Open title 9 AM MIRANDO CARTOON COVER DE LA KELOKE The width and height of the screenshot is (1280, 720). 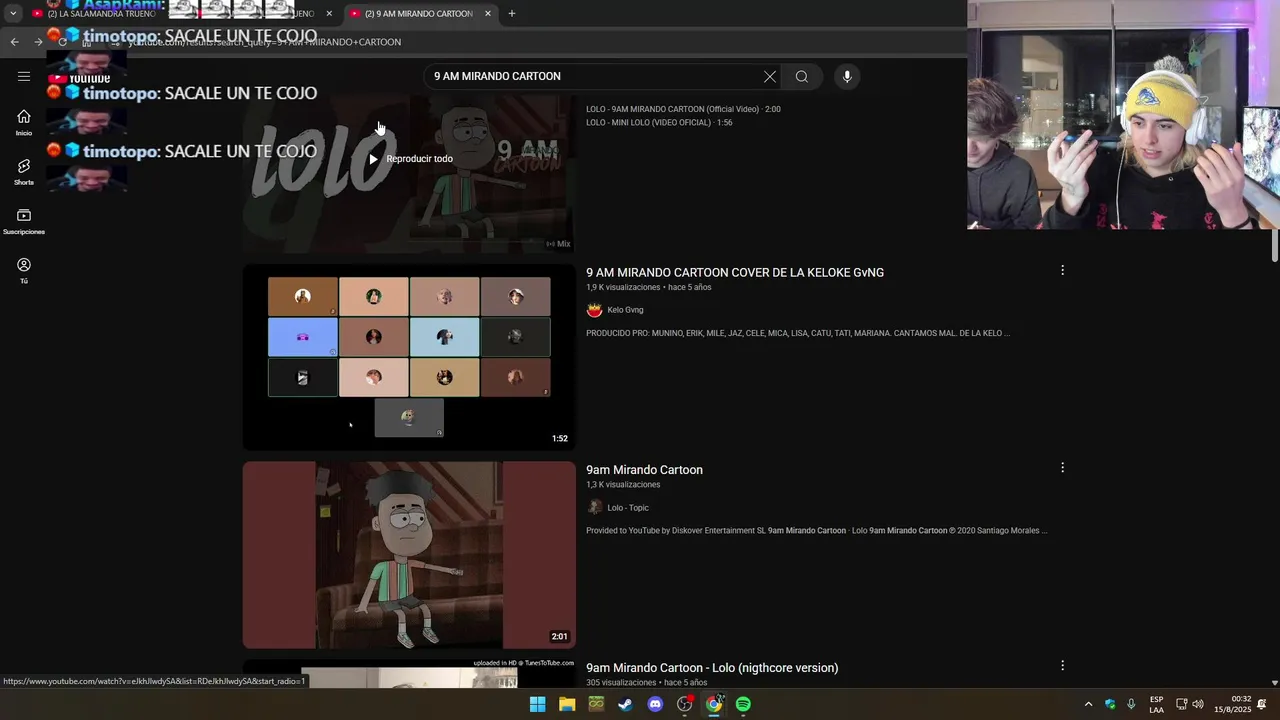click(735, 272)
